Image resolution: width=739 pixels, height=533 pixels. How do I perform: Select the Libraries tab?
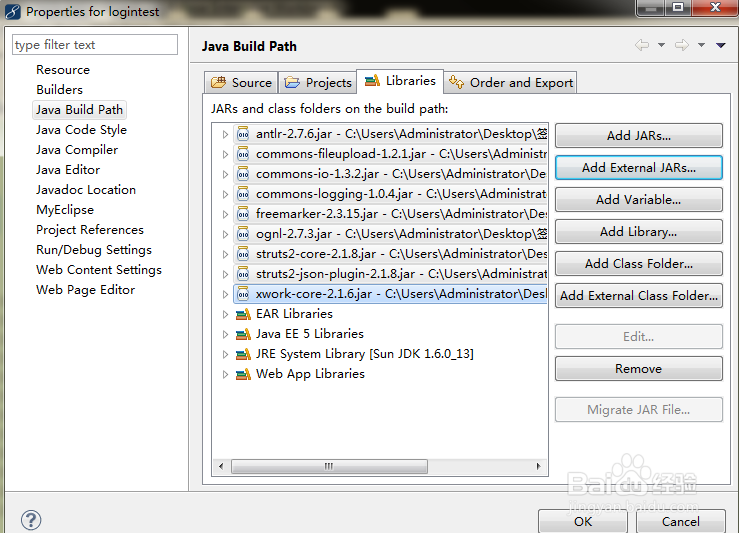pyautogui.click(x=400, y=81)
